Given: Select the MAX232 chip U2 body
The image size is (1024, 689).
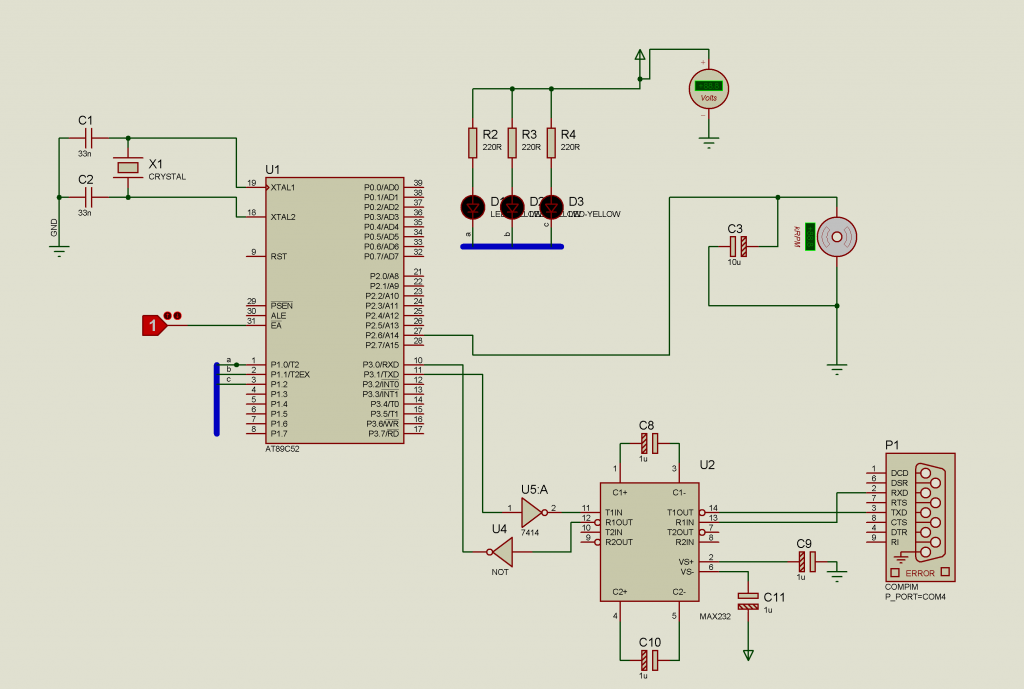Looking at the screenshot, I should coord(650,542).
